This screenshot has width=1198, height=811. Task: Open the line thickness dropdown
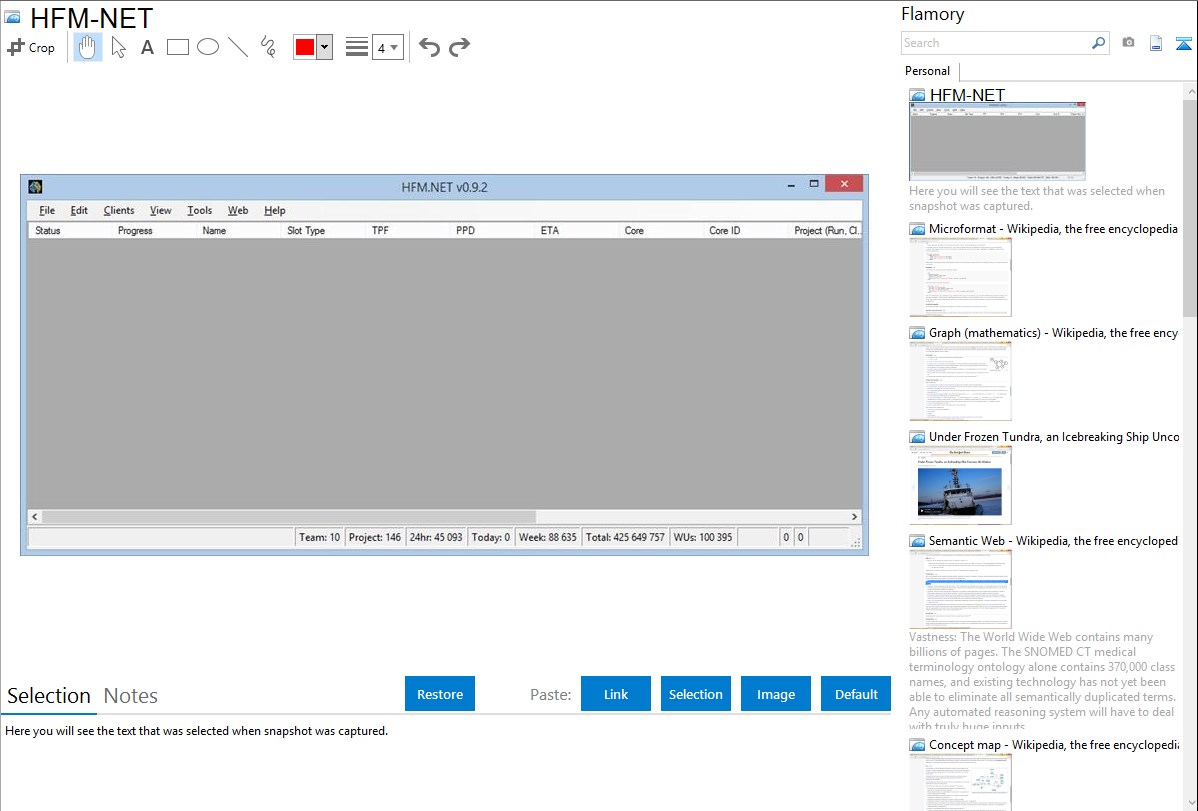387,47
